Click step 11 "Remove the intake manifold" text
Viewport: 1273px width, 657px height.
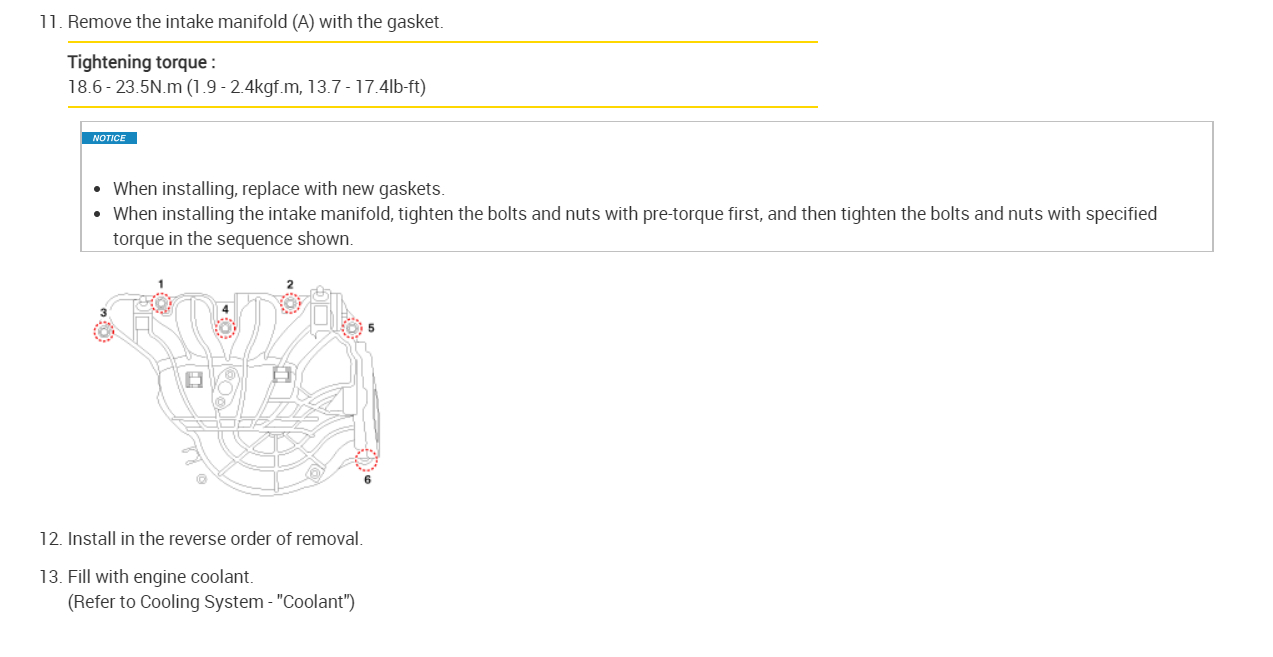click(x=255, y=21)
